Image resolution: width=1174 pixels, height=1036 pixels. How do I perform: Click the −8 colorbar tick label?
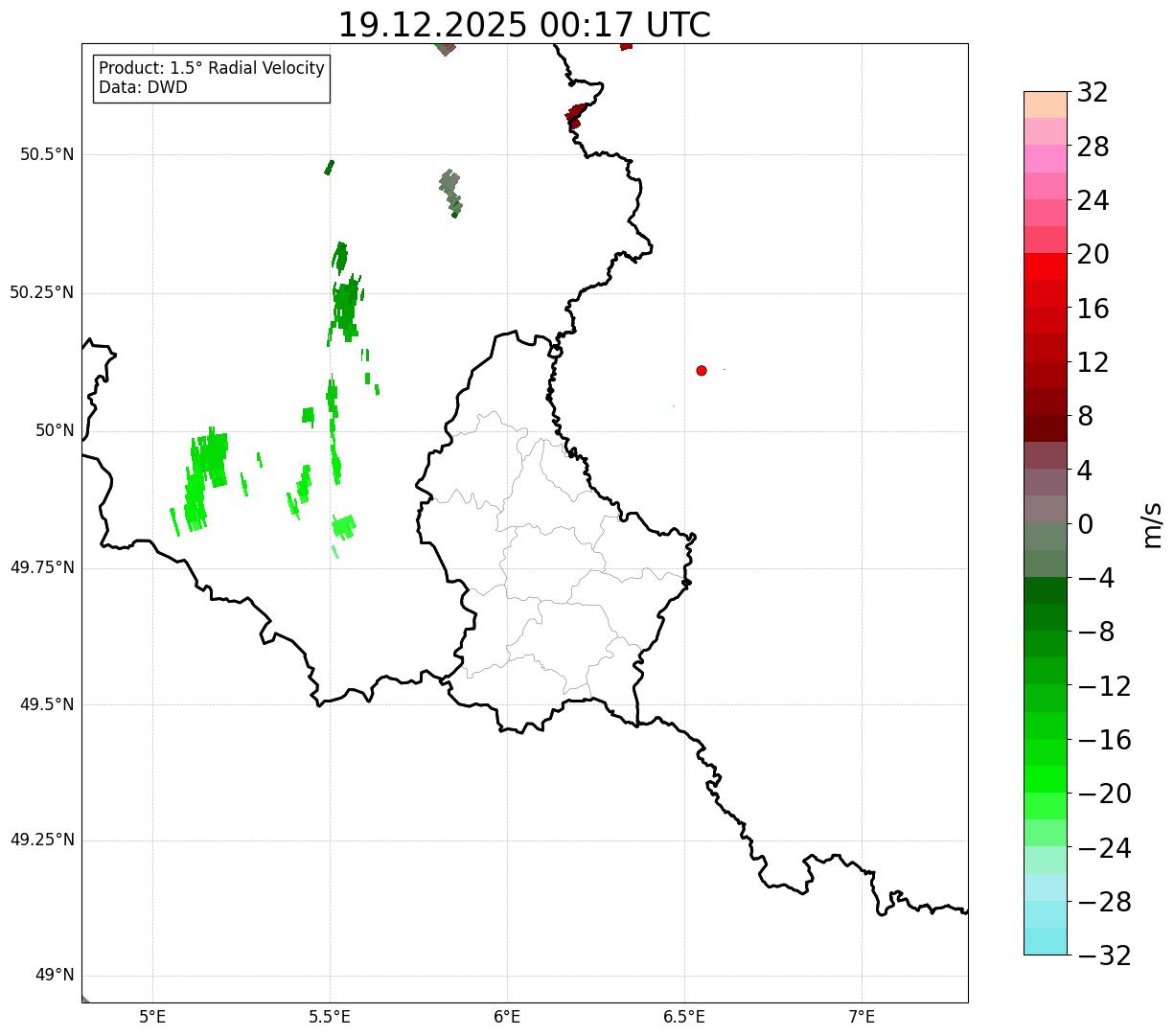[1095, 633]
